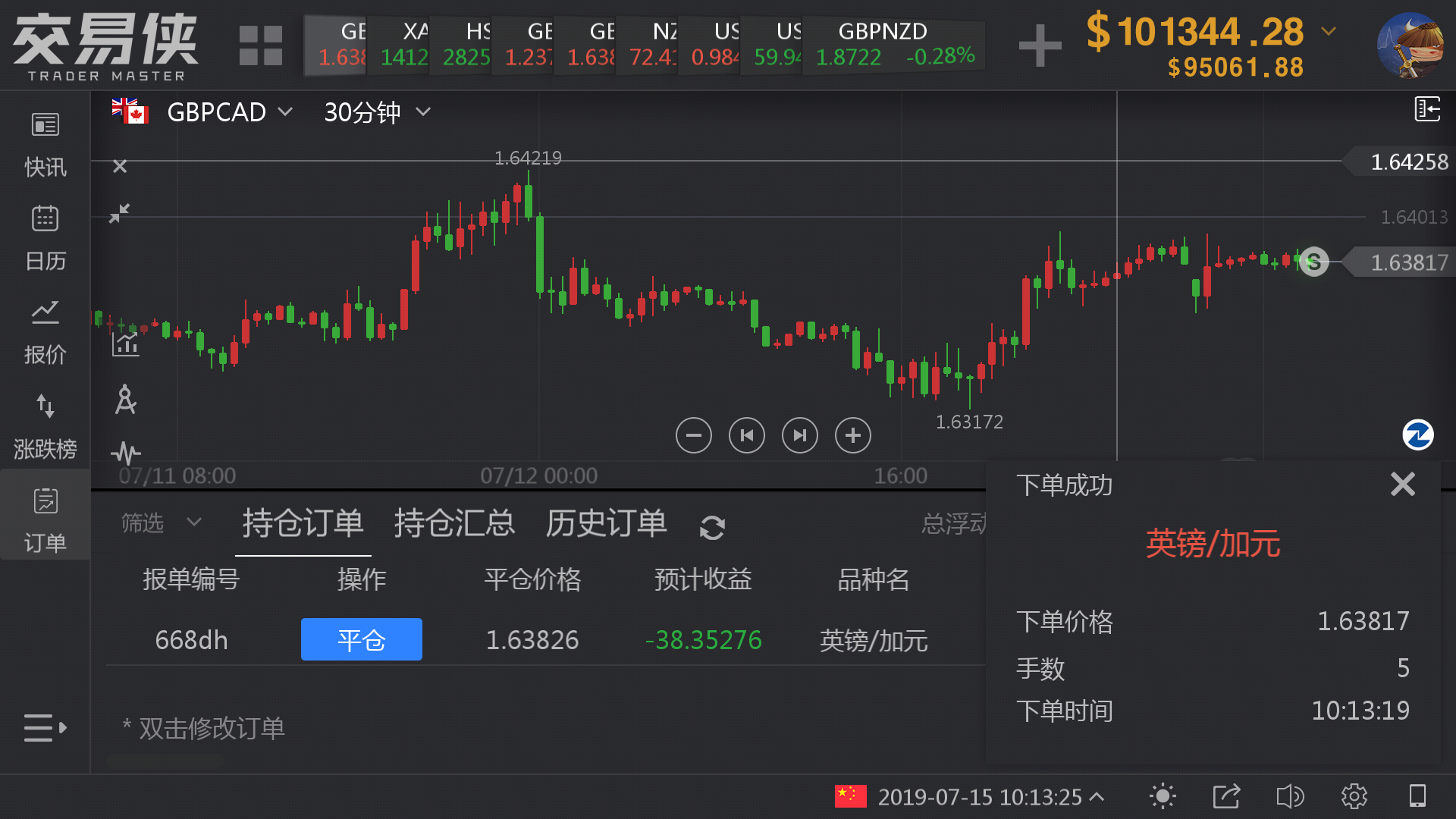This screenshot has height=819, width=1456.
Task: Collapse the right side panel icon
Action: [x=1427, y=109]
